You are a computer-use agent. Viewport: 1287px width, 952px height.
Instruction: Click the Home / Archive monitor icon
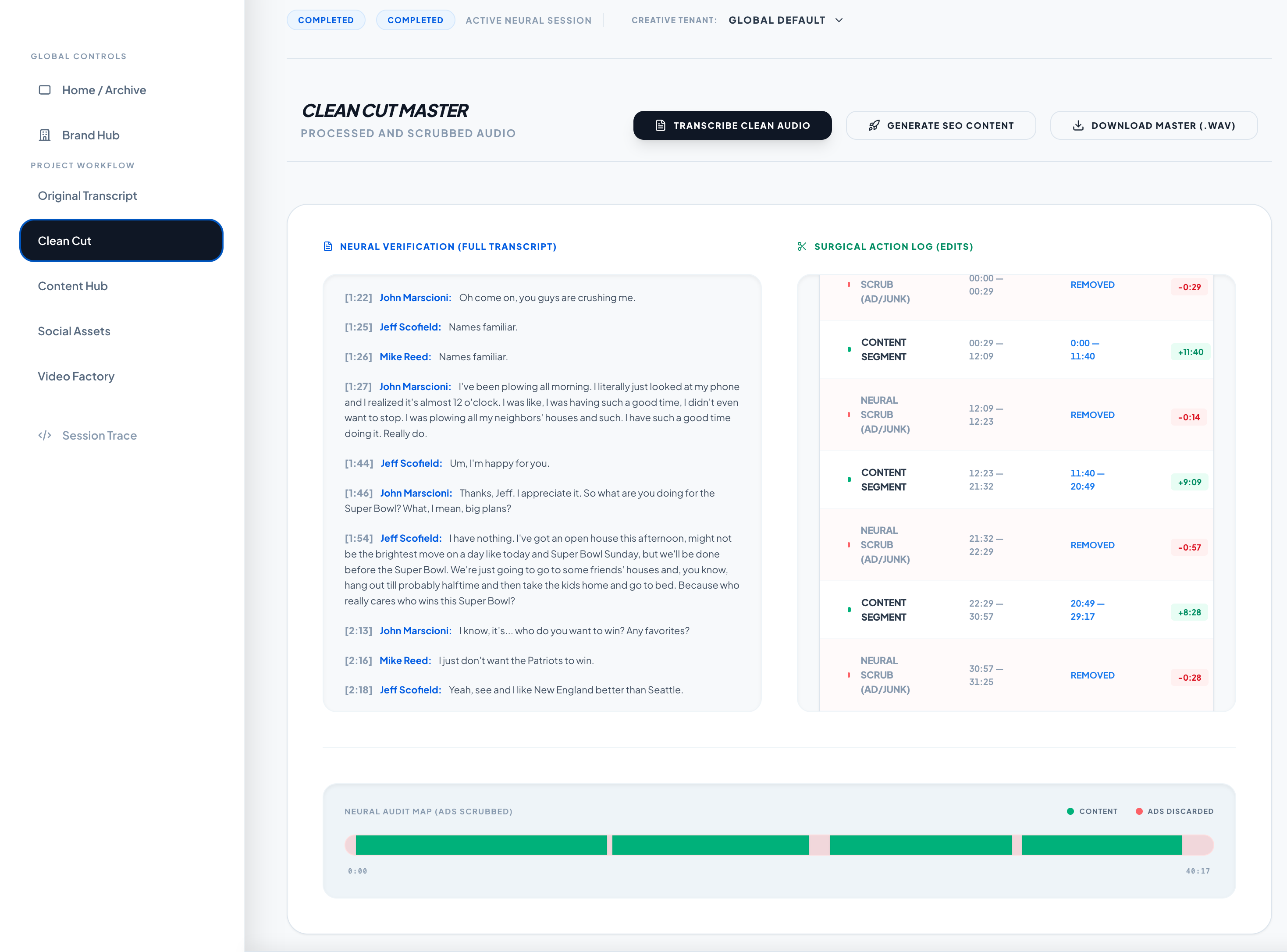coord(44,90)
